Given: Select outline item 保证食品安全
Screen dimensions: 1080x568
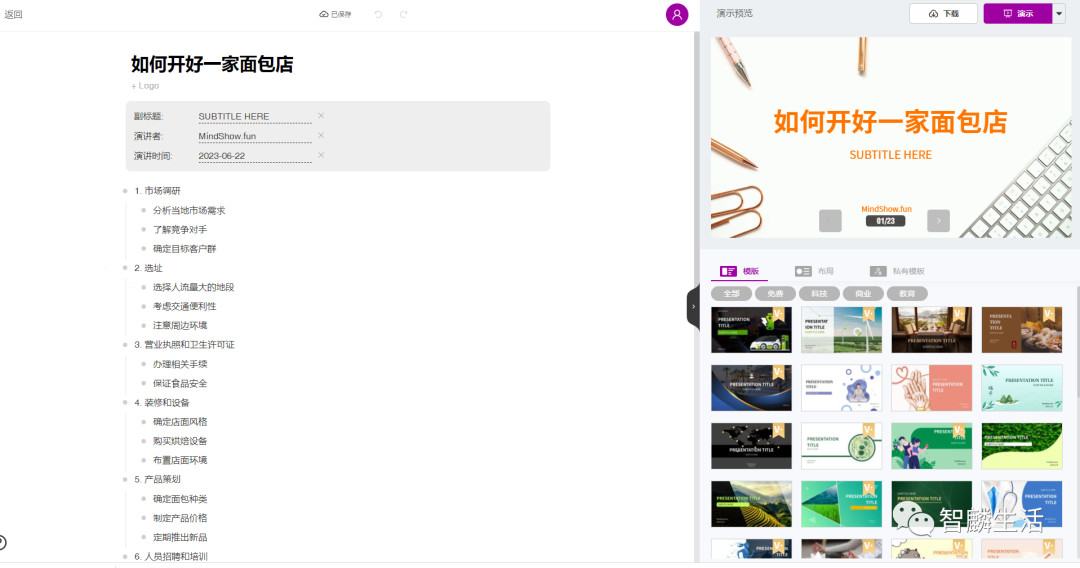Looking at the screenshot, I should coord(180,383).
